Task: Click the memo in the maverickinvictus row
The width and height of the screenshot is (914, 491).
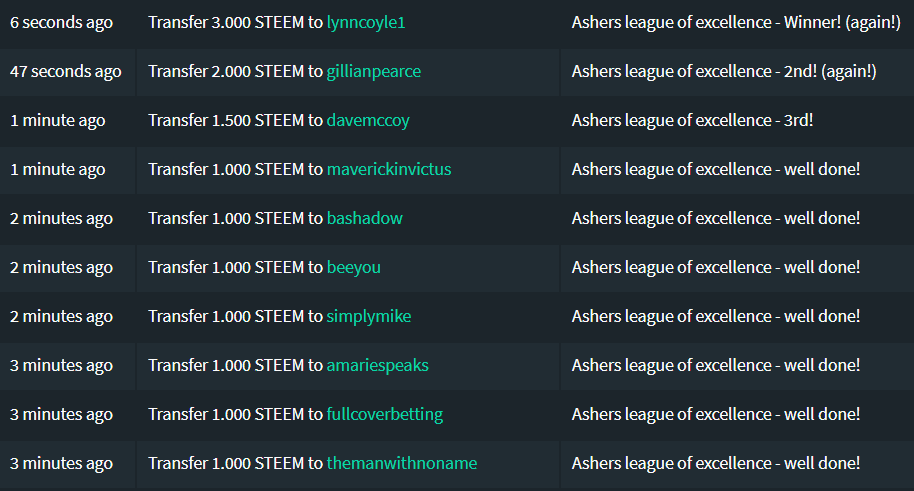Action: [x=716, y=170]
